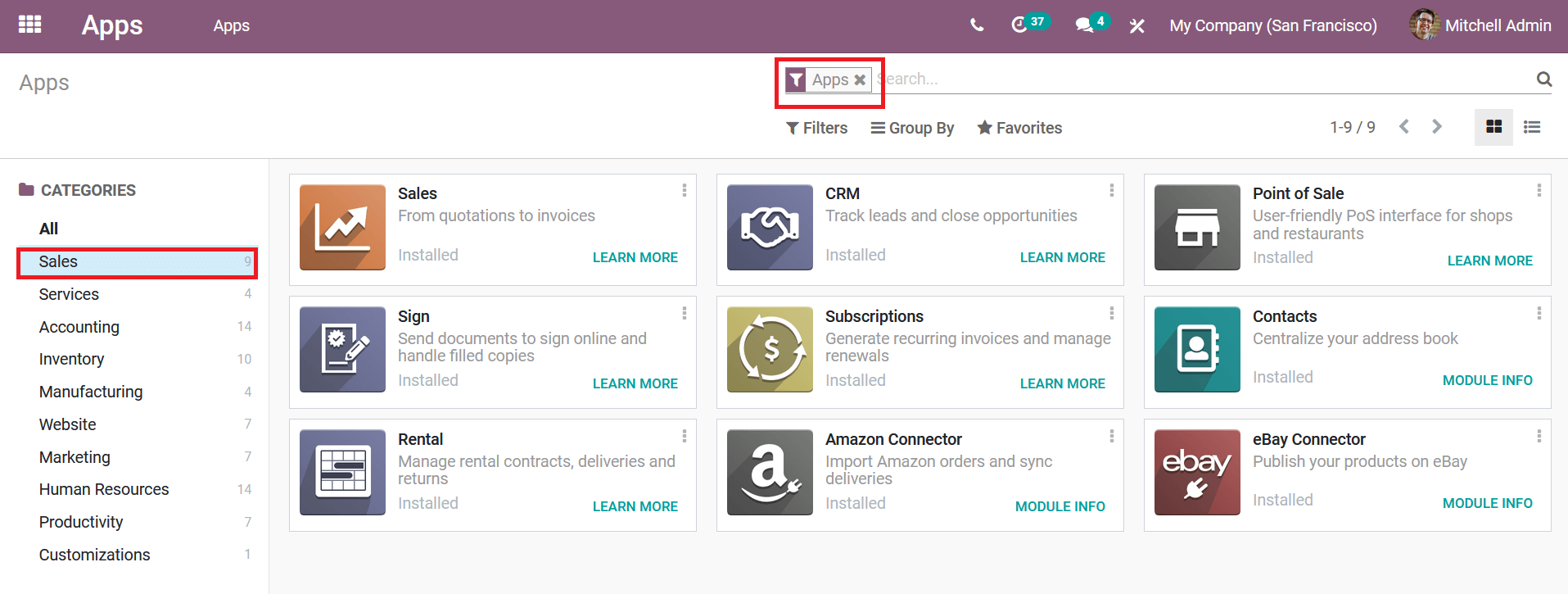This screenshot has height=594, width=1568.
Task: Remove the Apps filter facet
Action: coord(860,79)
